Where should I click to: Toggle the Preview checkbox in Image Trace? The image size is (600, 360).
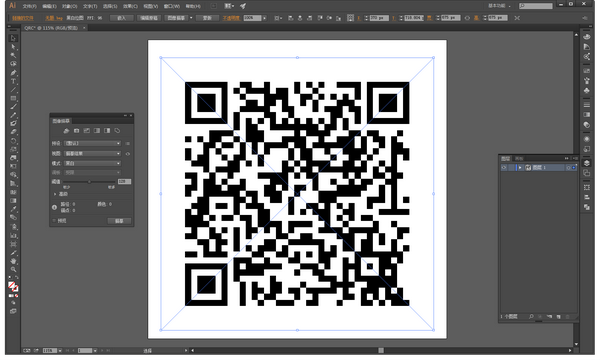[x=54, y=221]
